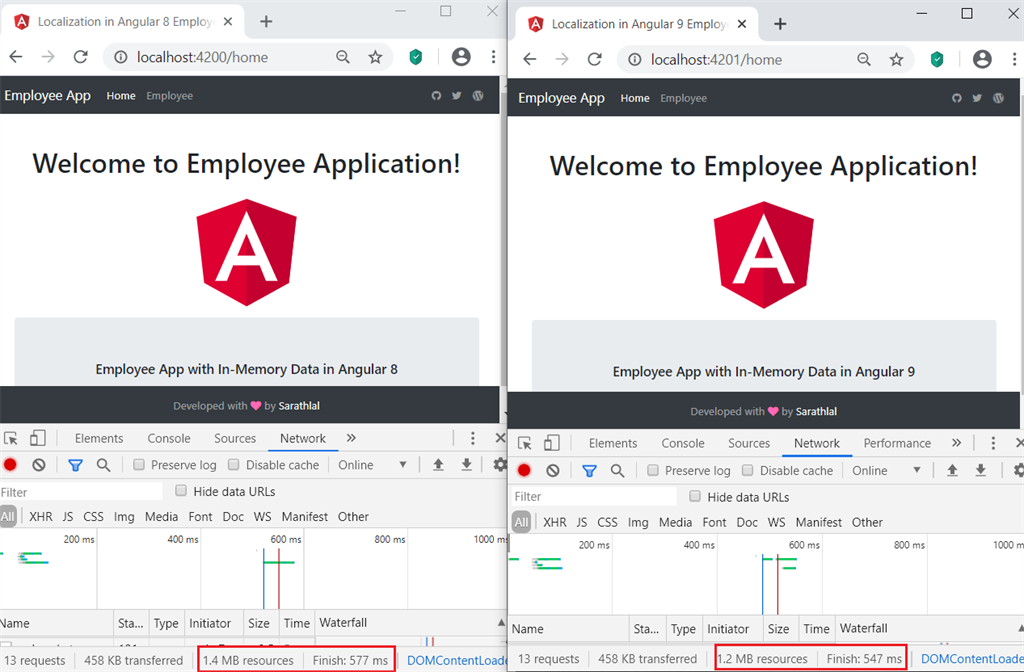Open network search in right DevTools

point(617,470)
